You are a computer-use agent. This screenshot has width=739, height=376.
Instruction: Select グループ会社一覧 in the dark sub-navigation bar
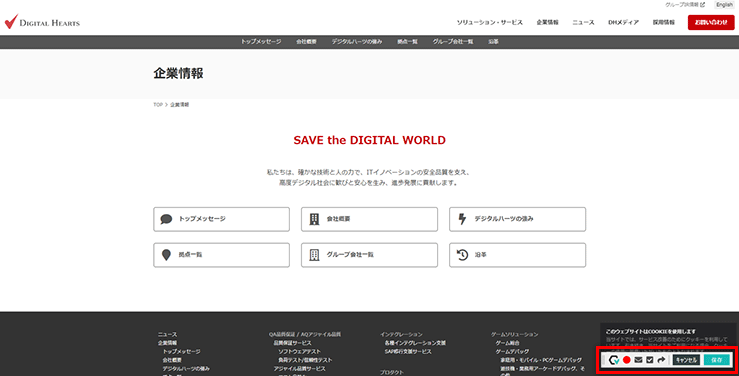point(453,41)
